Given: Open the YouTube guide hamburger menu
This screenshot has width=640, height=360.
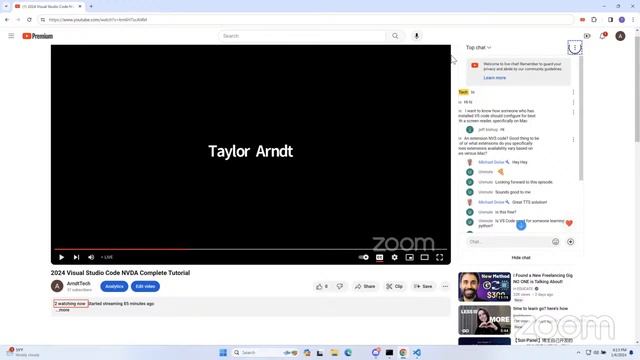Looking at the screenshot, I should tap(11, 36).
